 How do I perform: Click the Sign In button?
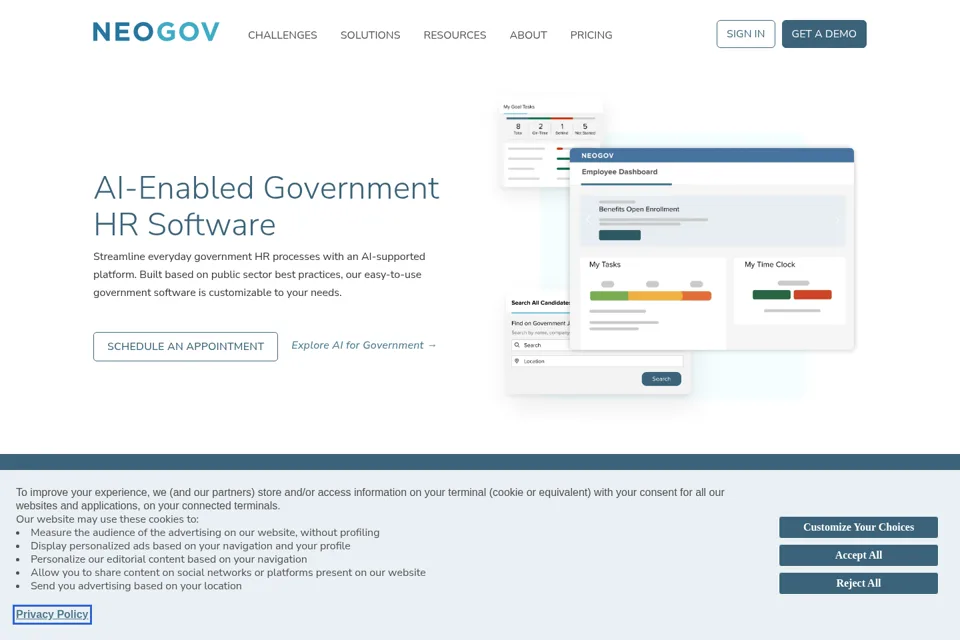click(746, 34)
